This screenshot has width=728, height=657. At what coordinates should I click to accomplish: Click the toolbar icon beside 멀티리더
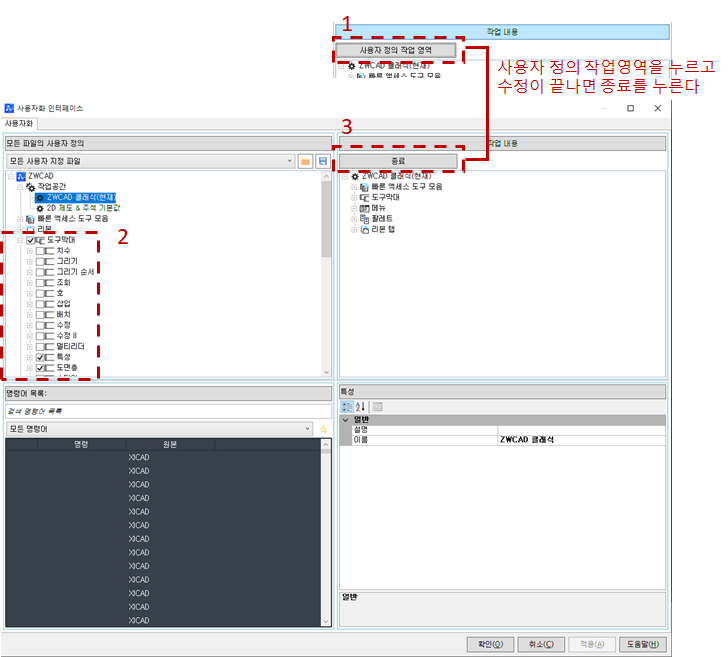pos(50,347)
